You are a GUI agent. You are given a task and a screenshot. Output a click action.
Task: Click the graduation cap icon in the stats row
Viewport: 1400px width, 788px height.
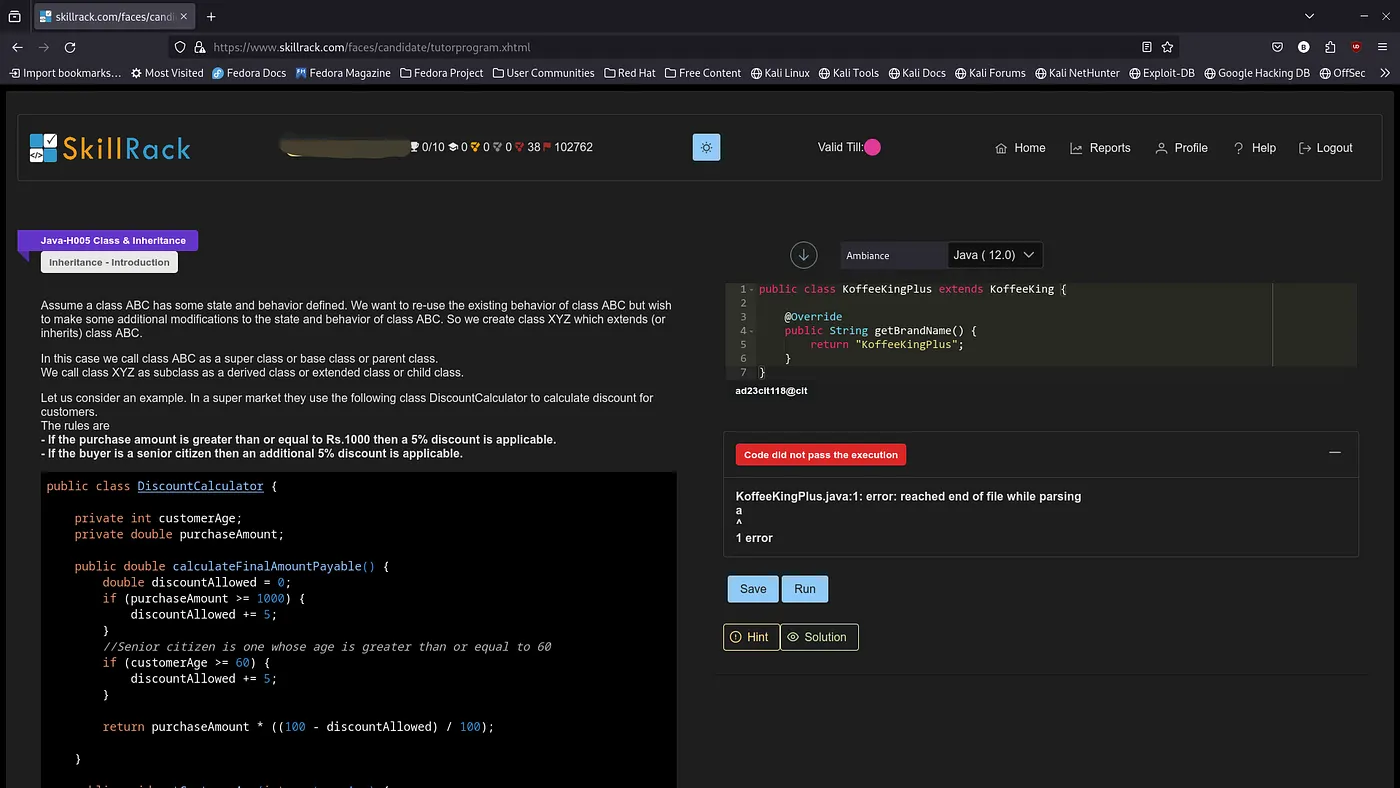pyautogui.click(x=452, y=147)
